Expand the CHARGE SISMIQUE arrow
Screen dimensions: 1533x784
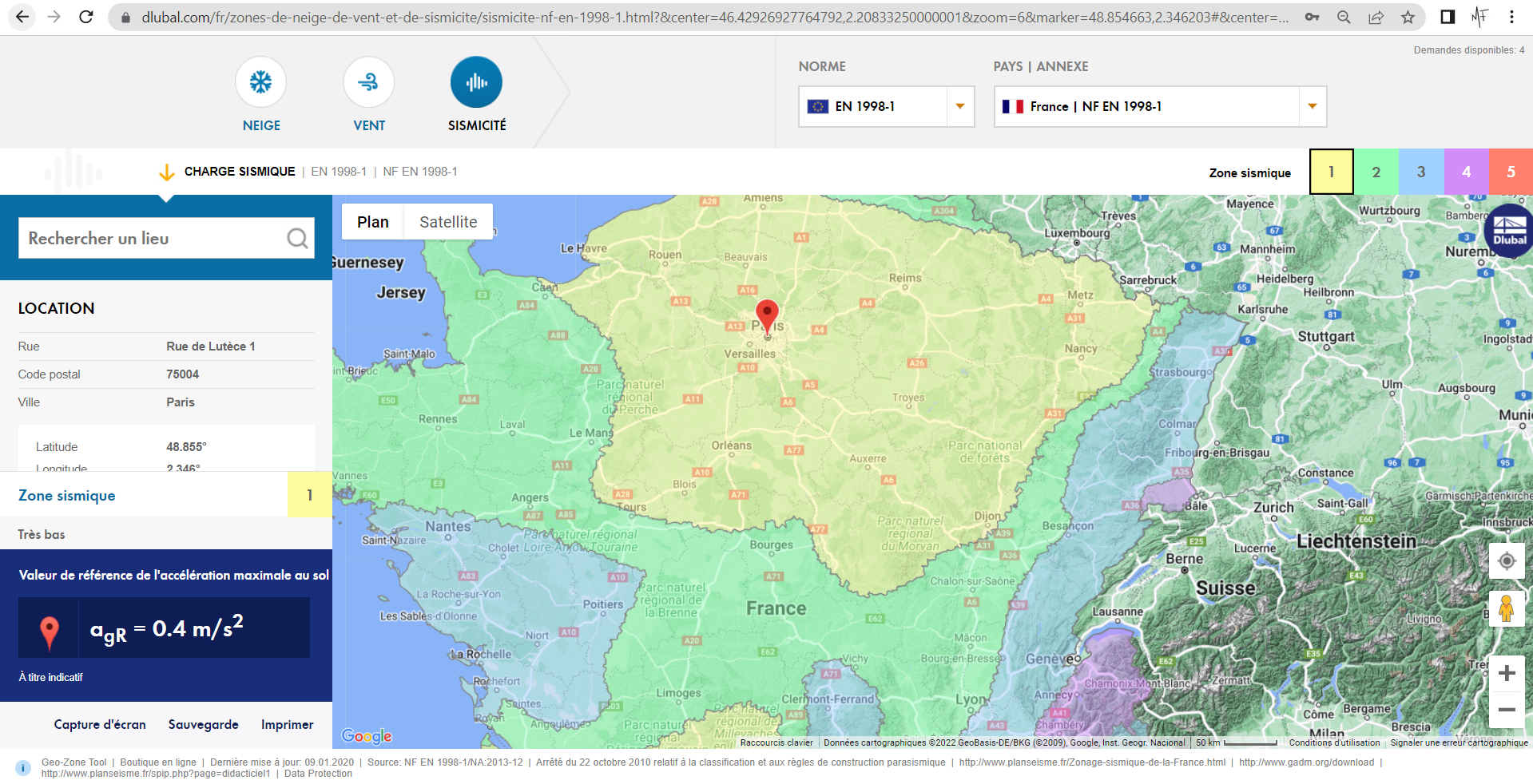(167, 171)
